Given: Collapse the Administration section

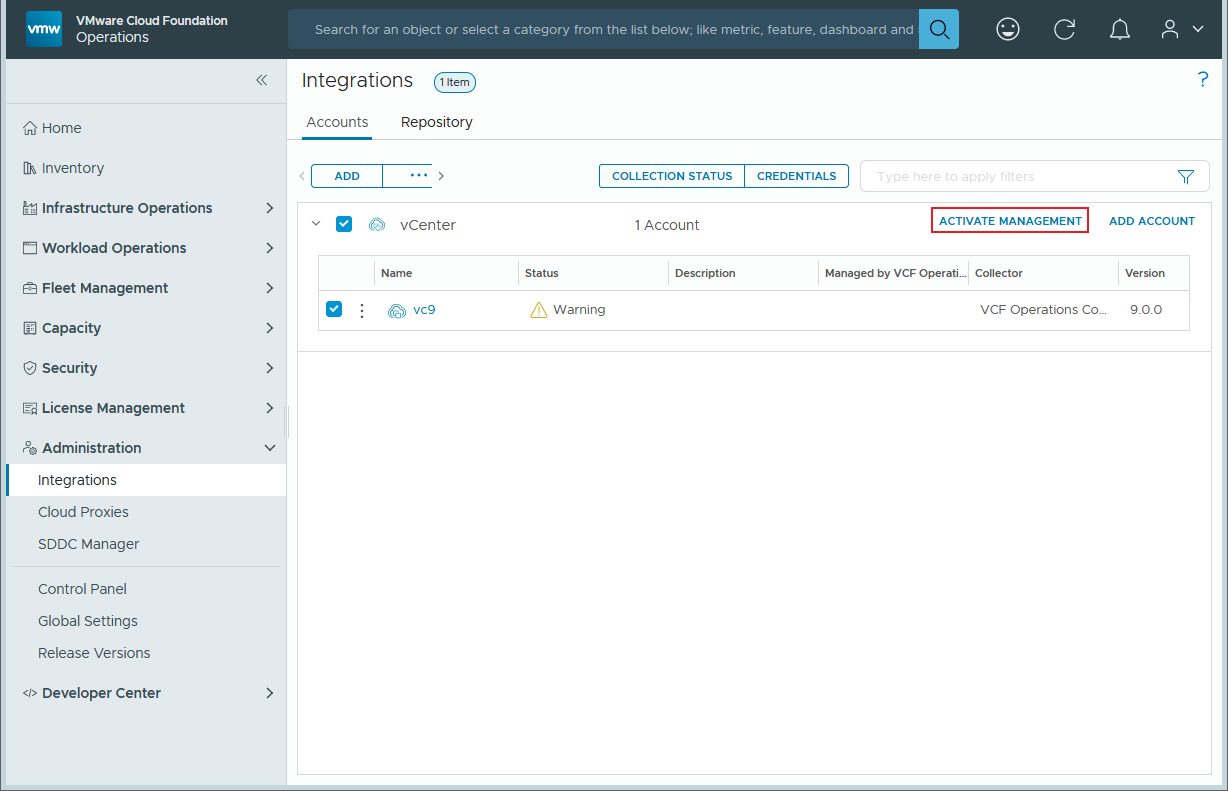Looking at the screenshot, I should pyautogui.click(x=269, y=448).
